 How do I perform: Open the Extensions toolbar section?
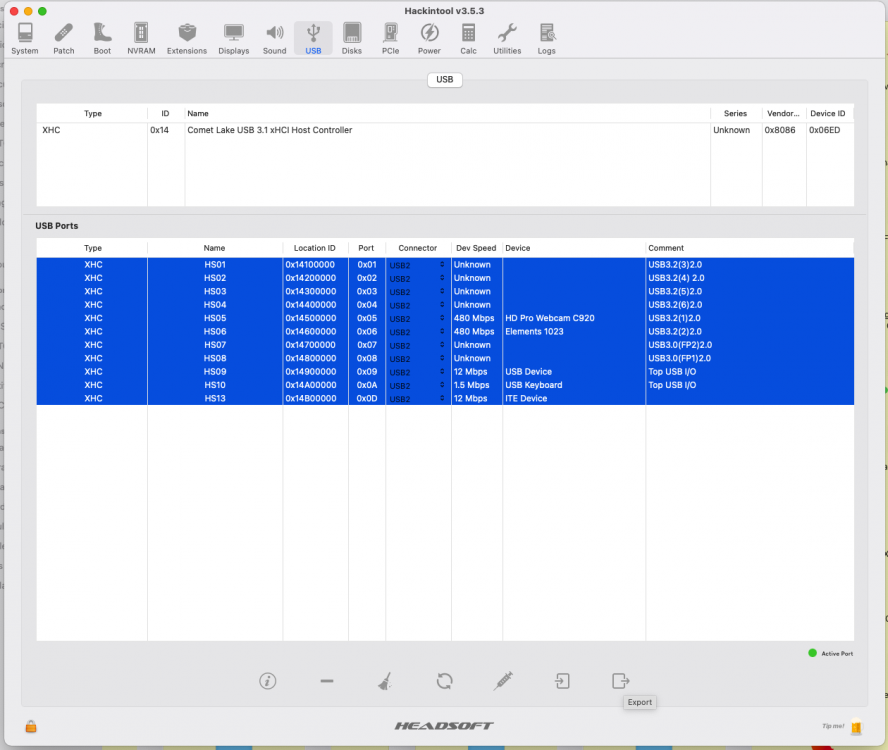(x=187, y=39)
